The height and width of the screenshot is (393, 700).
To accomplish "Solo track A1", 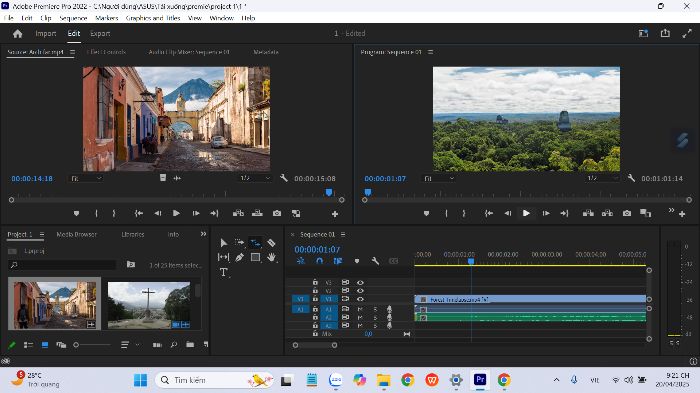I will pyautogui.click(x=375, y=309).
